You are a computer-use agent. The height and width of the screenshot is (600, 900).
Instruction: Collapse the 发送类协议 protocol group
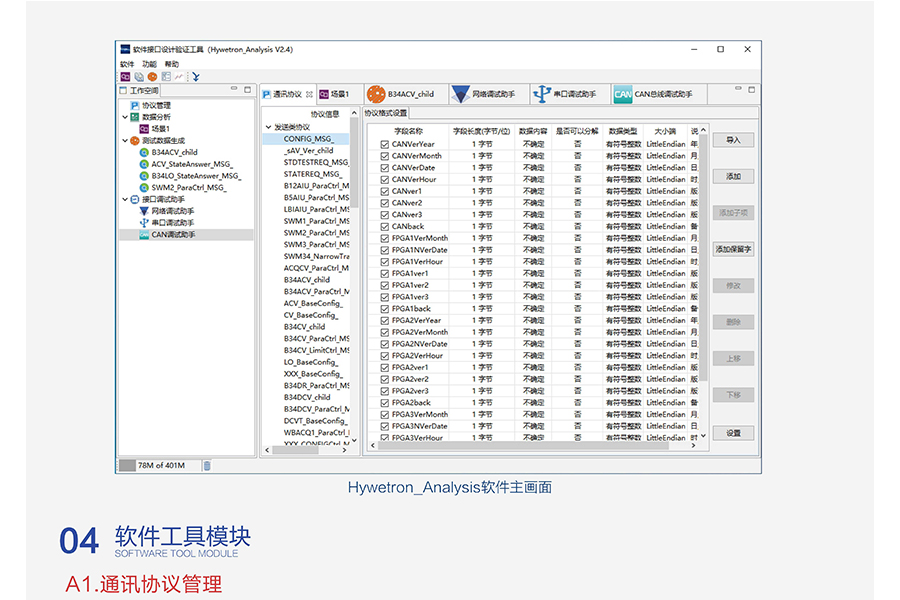coord(268,127)
